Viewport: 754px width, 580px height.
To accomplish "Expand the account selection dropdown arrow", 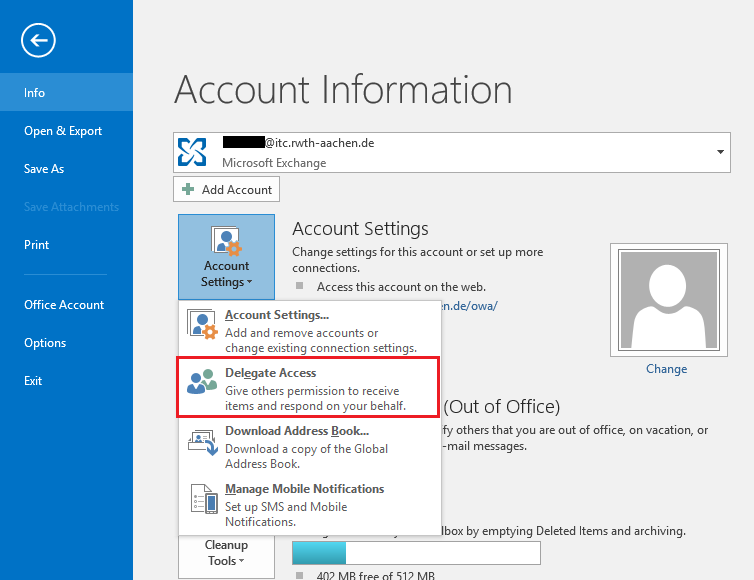I will pyautogui.click(x=720, y=151).
